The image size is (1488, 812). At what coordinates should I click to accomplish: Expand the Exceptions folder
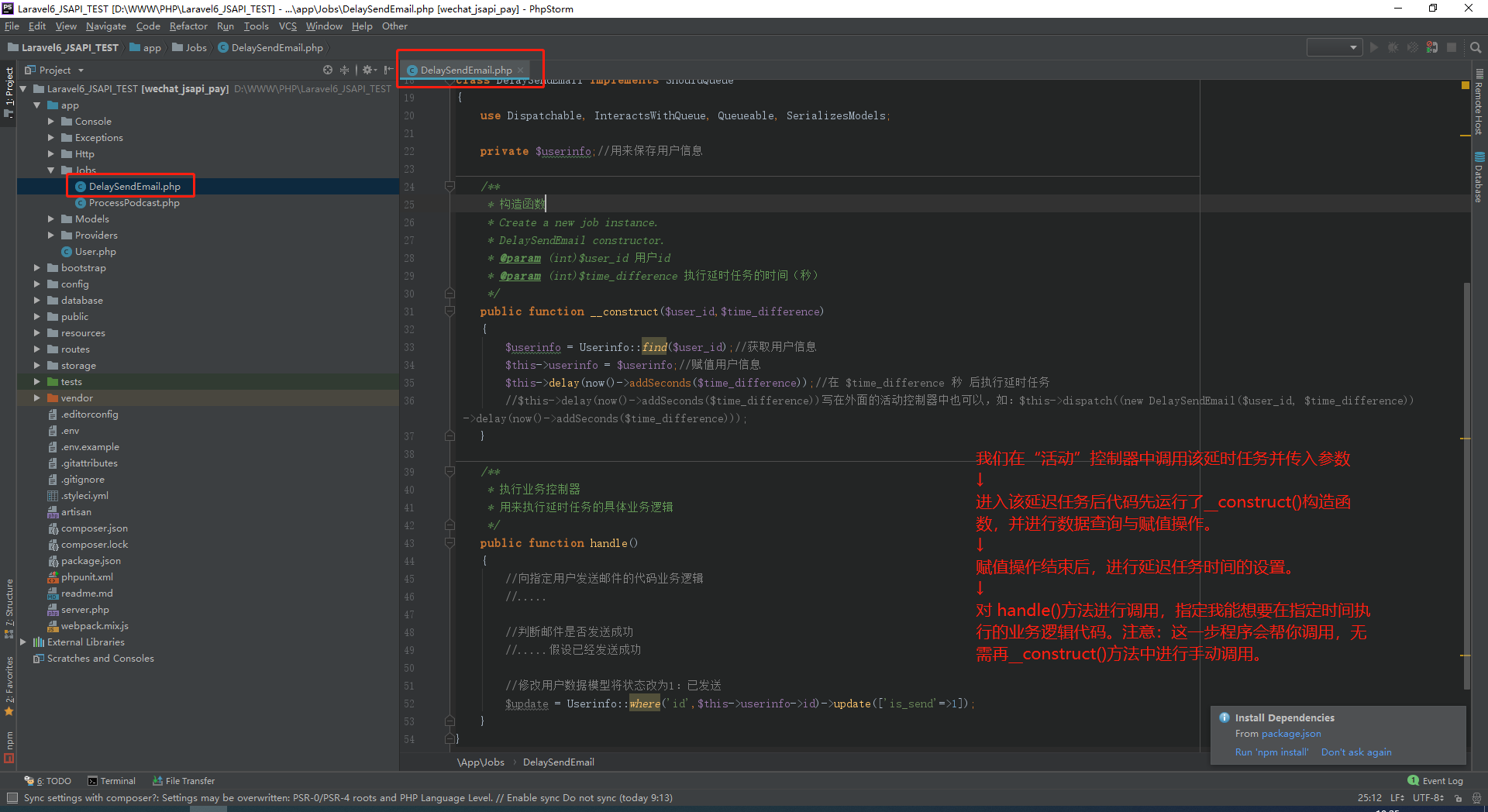[x=51, y=138]
